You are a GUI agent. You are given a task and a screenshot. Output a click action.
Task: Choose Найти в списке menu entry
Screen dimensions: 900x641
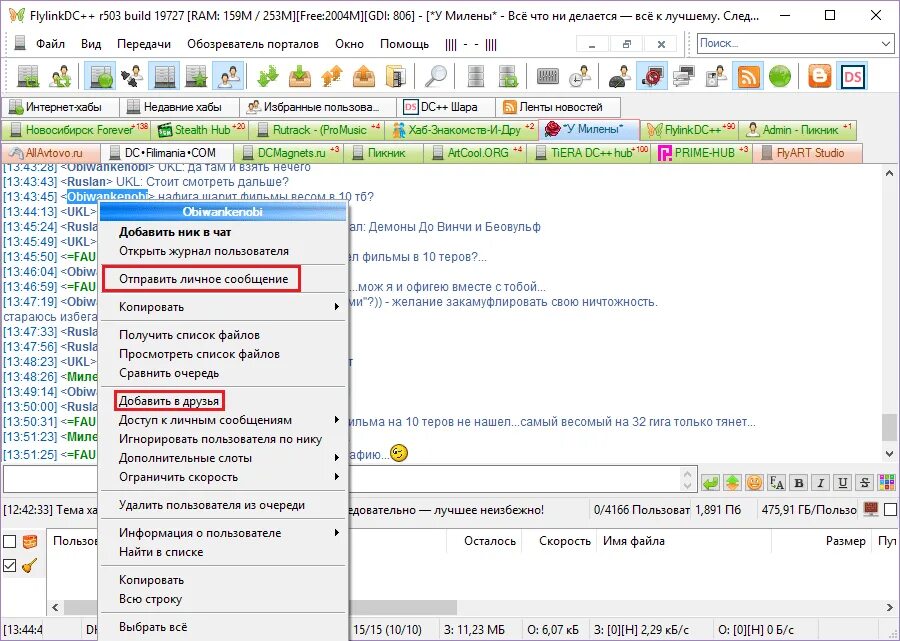[x=161, y=552]
